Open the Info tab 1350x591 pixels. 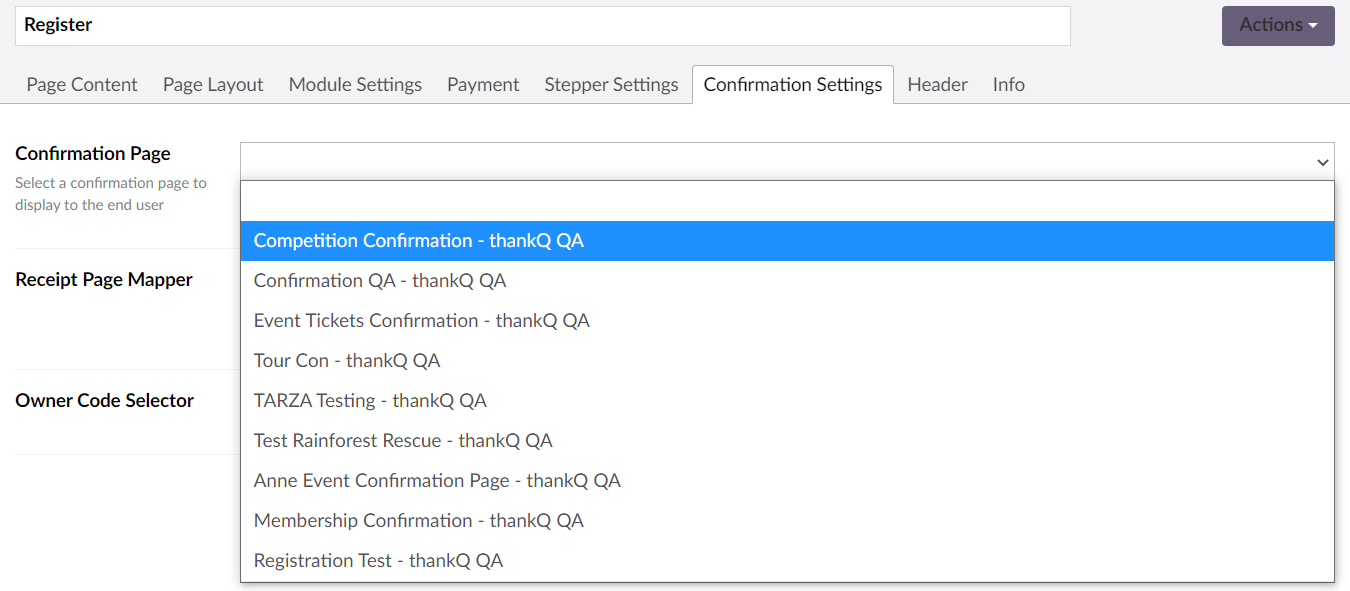pos(1008,85)
